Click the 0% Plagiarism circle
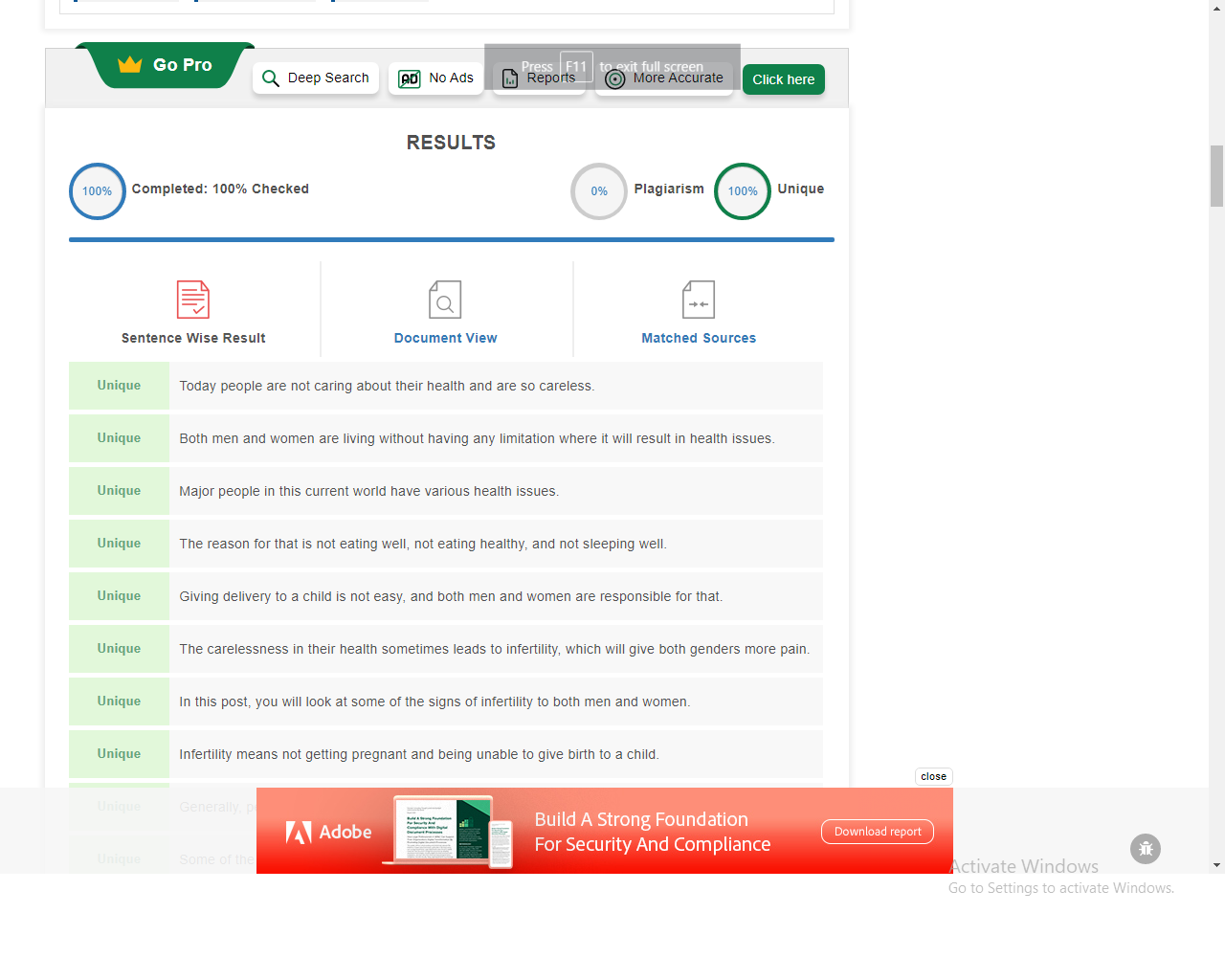 [x=599, y=191]
